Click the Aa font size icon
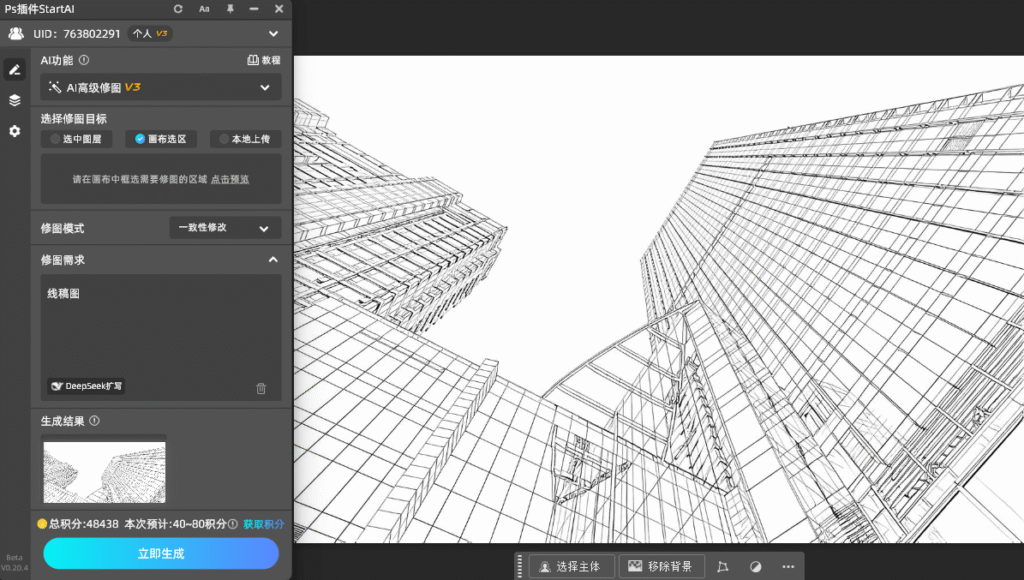The image size is (1024, 580). pyautogui.click(x=204, y=9)
